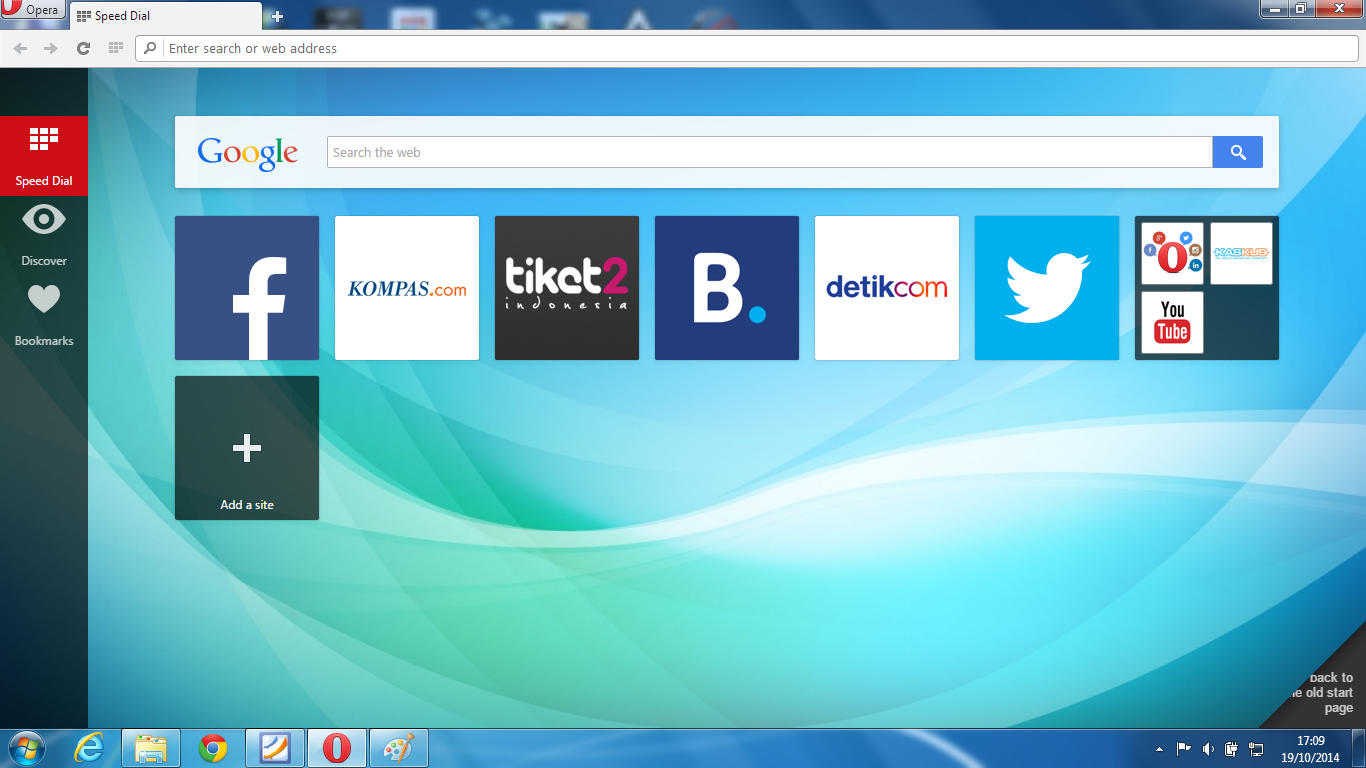Click the Google logo
Screen dimensions: 1366x768
[x=248, y=153]
